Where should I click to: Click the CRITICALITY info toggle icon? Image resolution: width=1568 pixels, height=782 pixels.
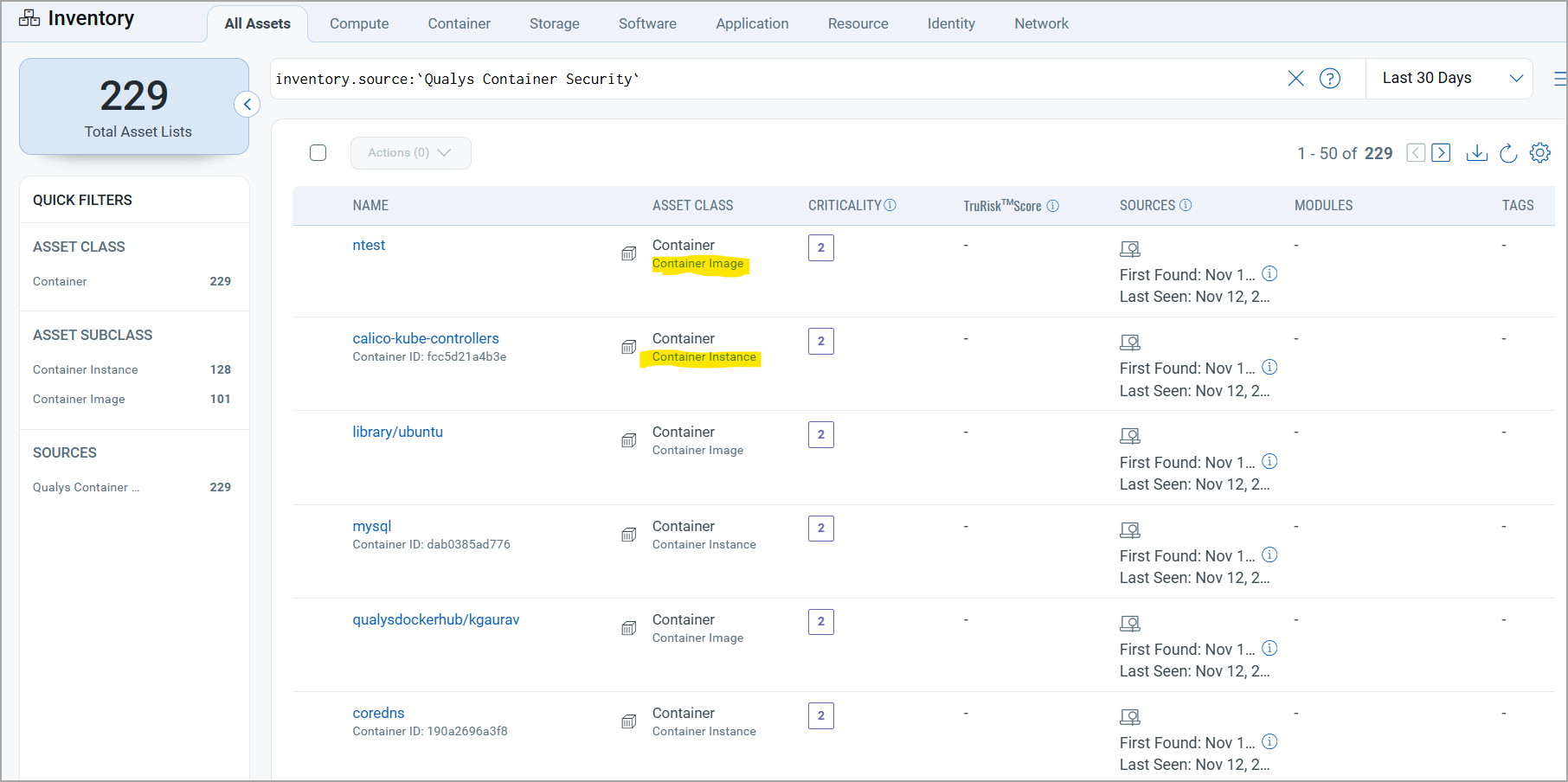pos(890,205)
